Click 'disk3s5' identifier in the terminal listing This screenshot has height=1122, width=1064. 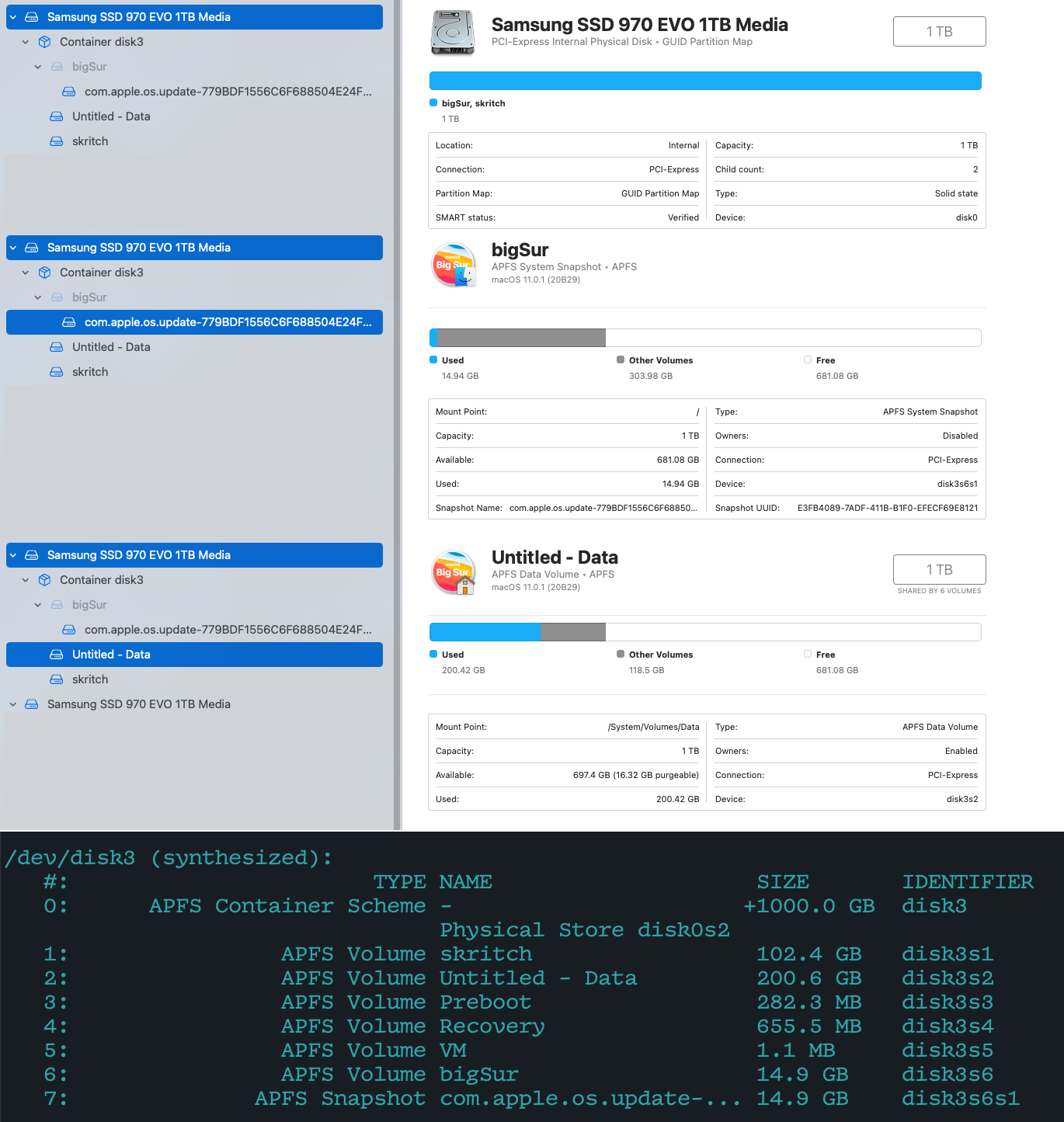point(948,1051)
